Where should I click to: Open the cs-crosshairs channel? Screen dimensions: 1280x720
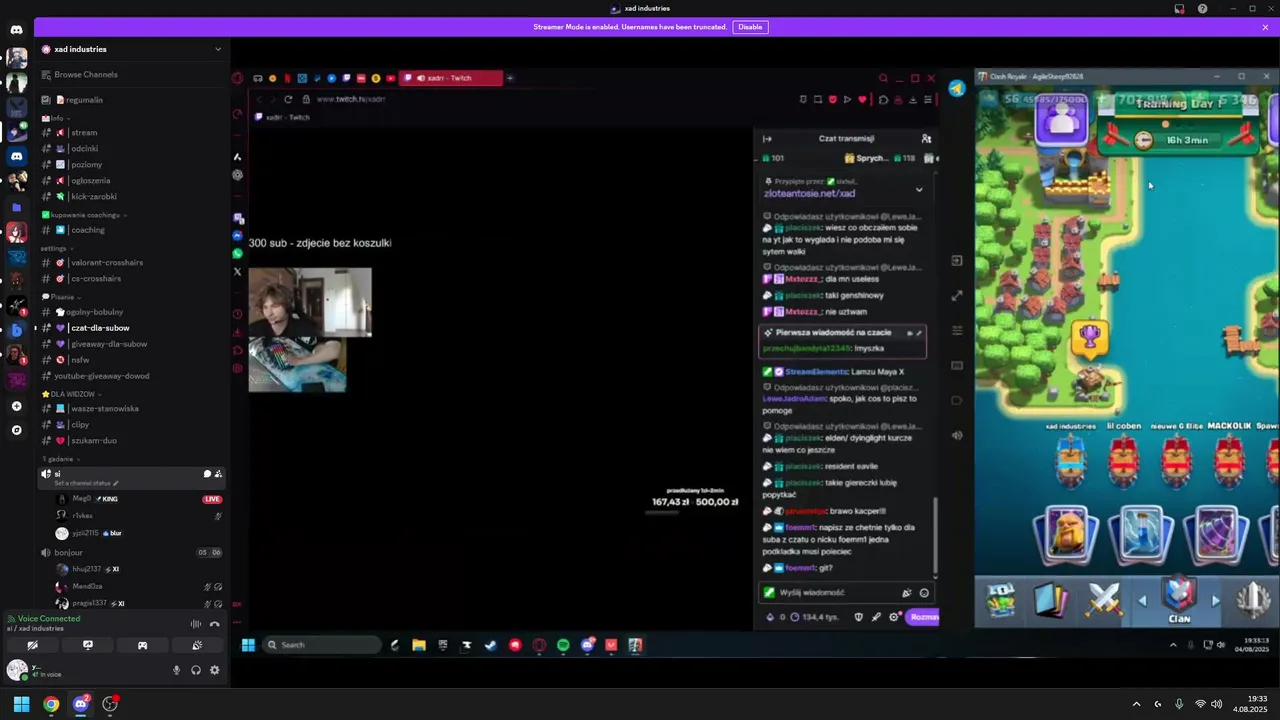pos(96,279)
